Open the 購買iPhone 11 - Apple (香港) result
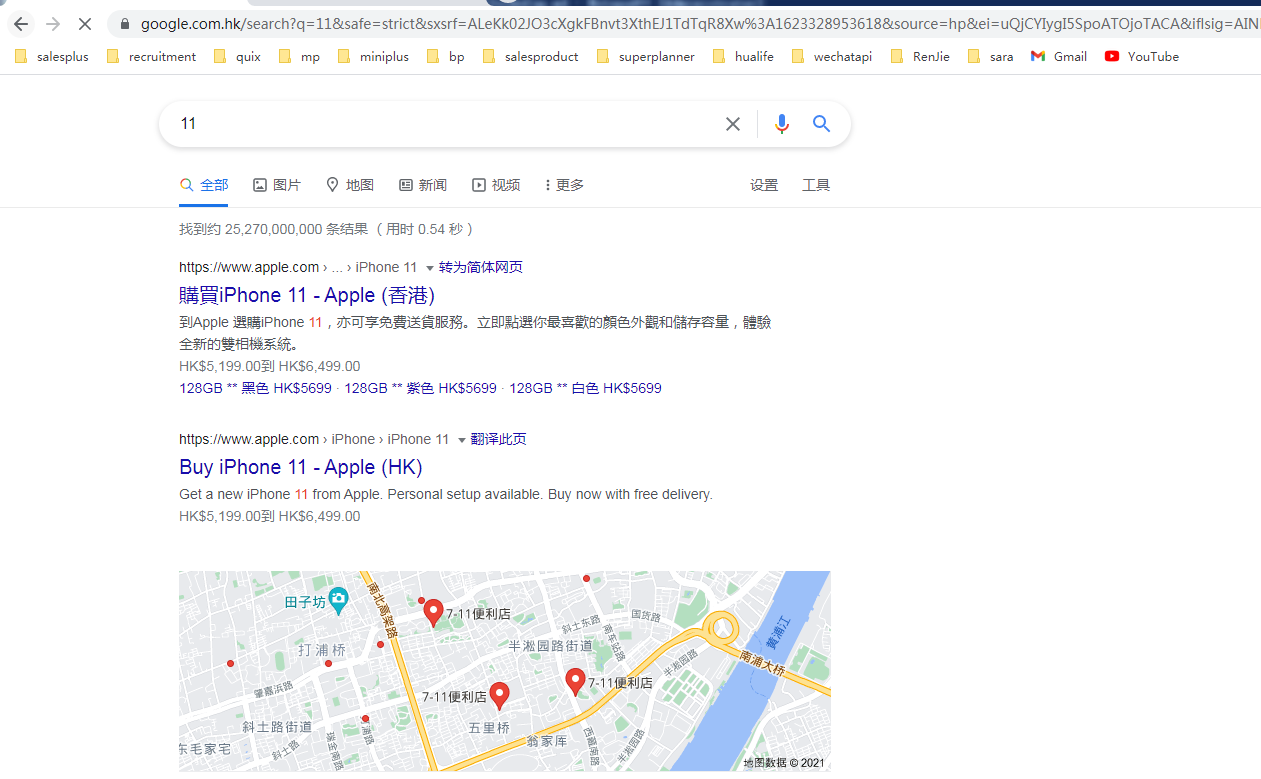 click(x=307, y=295)
